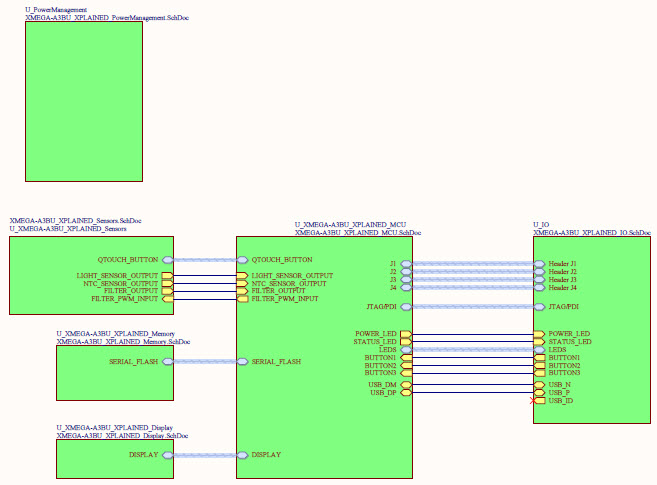Select the U_PowerManagement green sheet symbol
This screenshot has width=657, height=485.
point(84,102)
